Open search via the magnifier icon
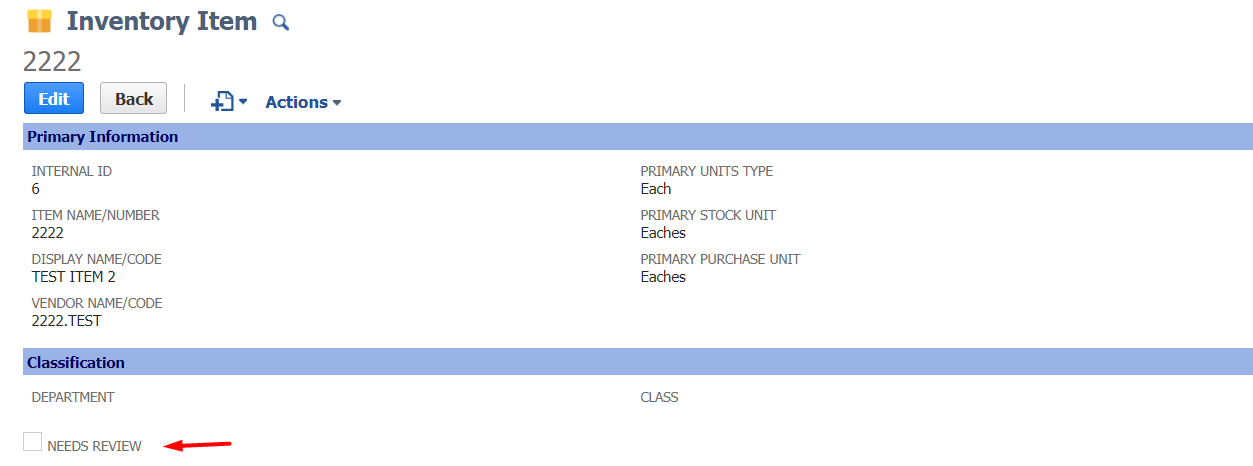The height and width of the screenshot is (466, 1253). [281, 22]
